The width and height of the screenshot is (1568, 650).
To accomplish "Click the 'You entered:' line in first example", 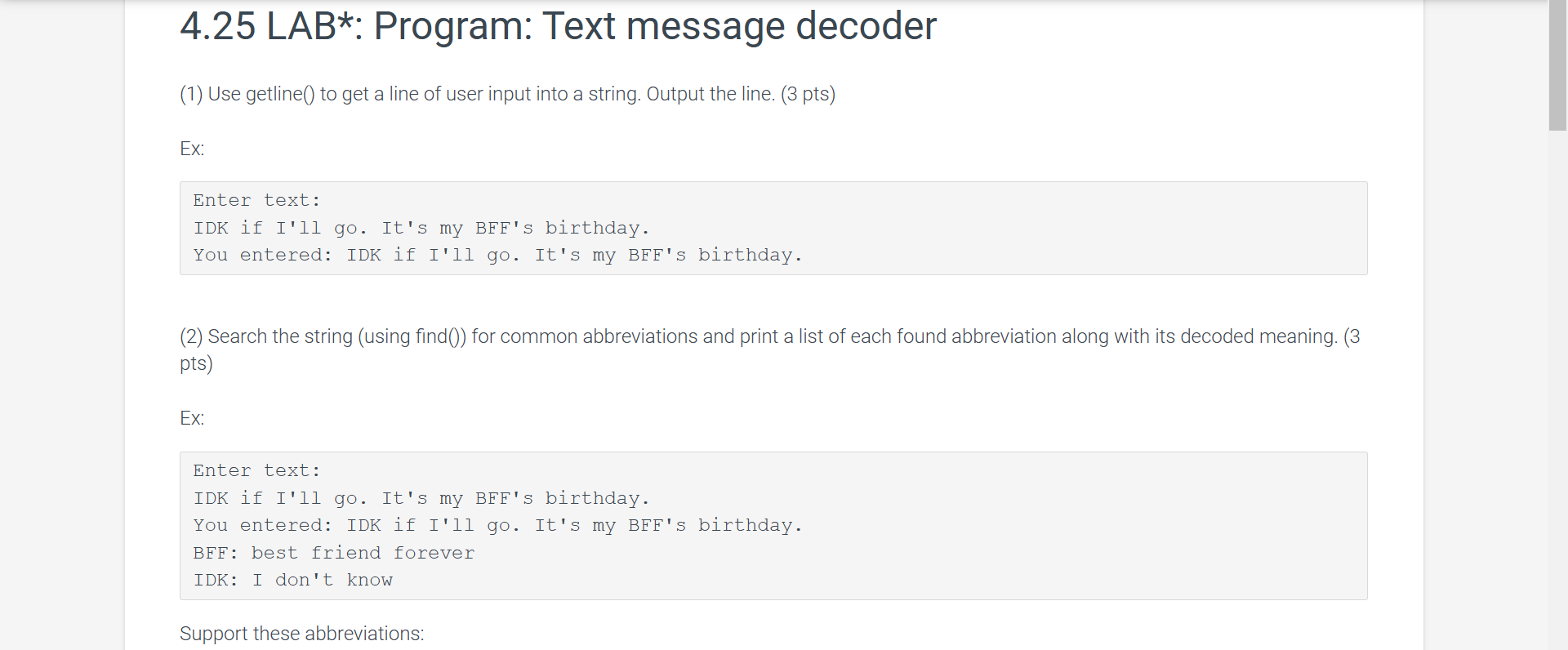I will (x=497, y=255).
